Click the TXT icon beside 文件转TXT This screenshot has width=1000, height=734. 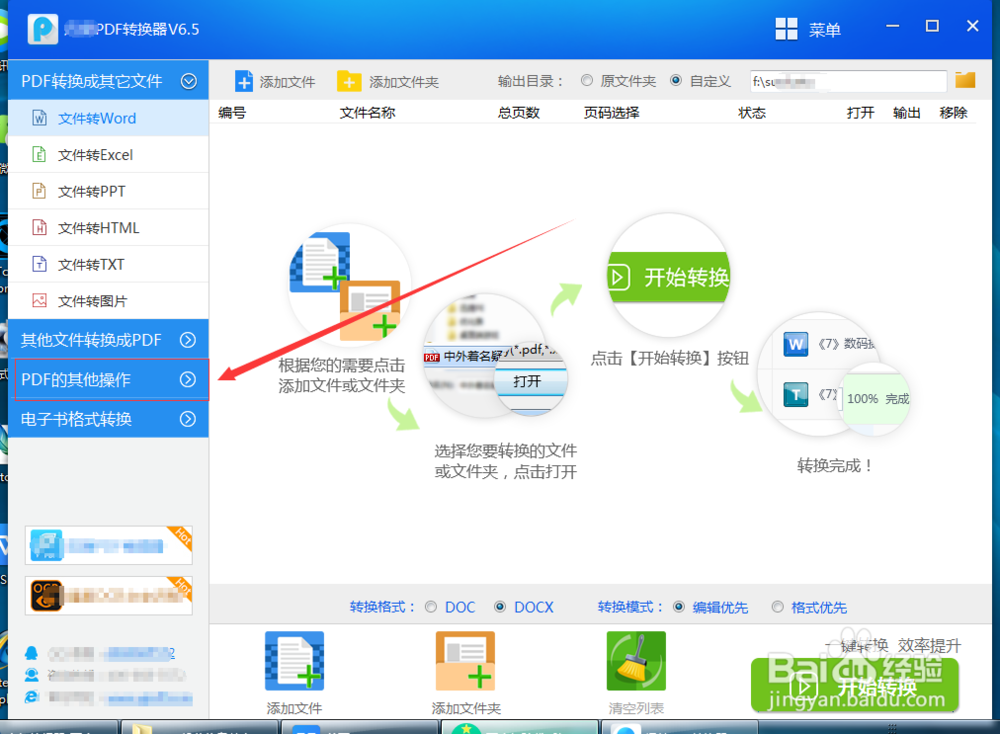point(40,264)
